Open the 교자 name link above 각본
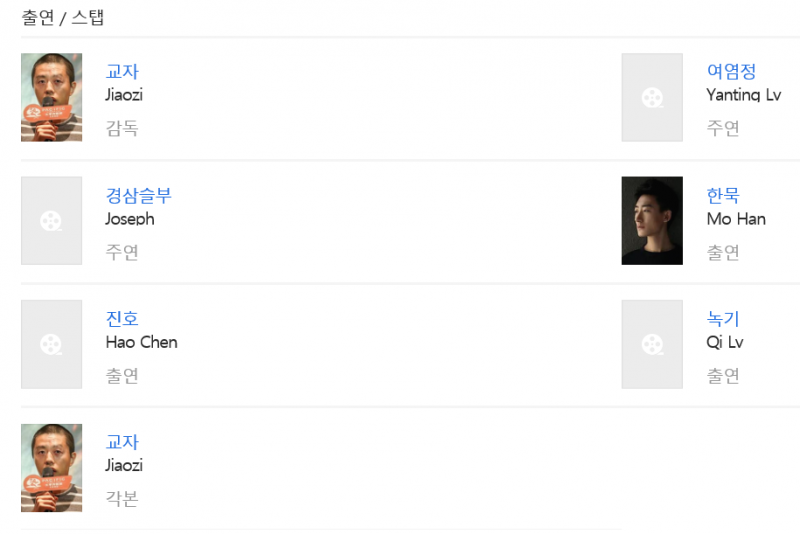Screen dimensions: 800x534 point(122,442)
